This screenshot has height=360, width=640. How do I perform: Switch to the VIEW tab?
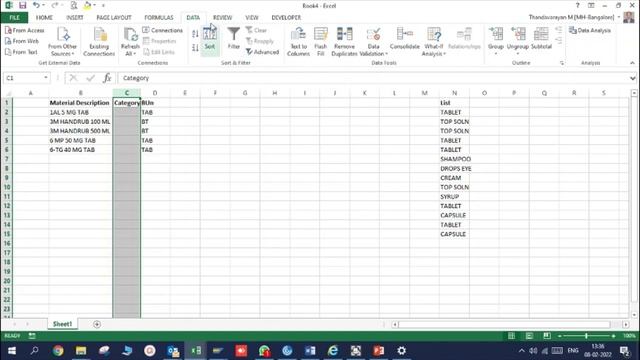point(252,18)
